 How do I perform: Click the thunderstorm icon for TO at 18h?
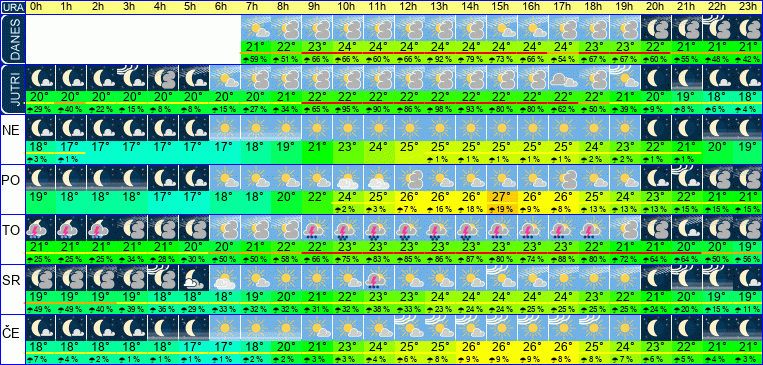(594, 228)
